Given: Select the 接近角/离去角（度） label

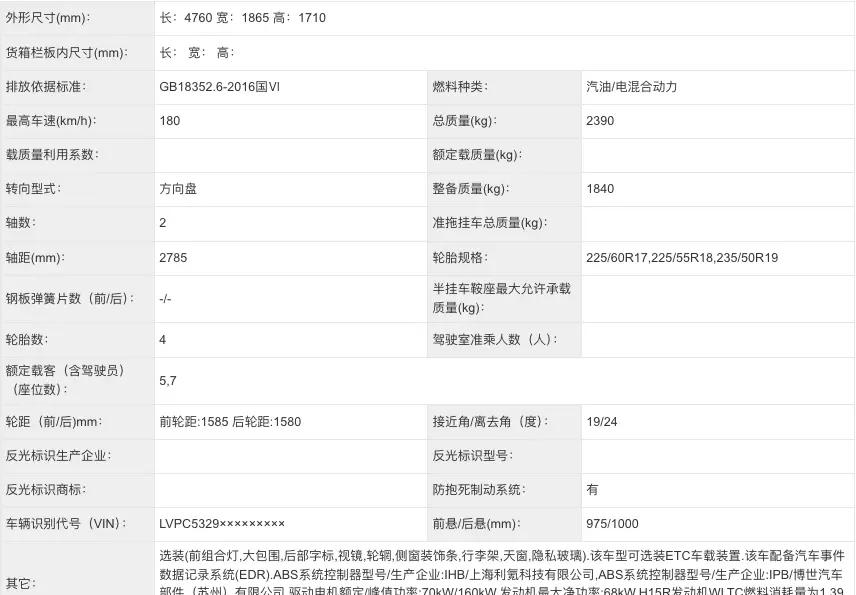Looking at the screenshot, I should coord(491,421).
